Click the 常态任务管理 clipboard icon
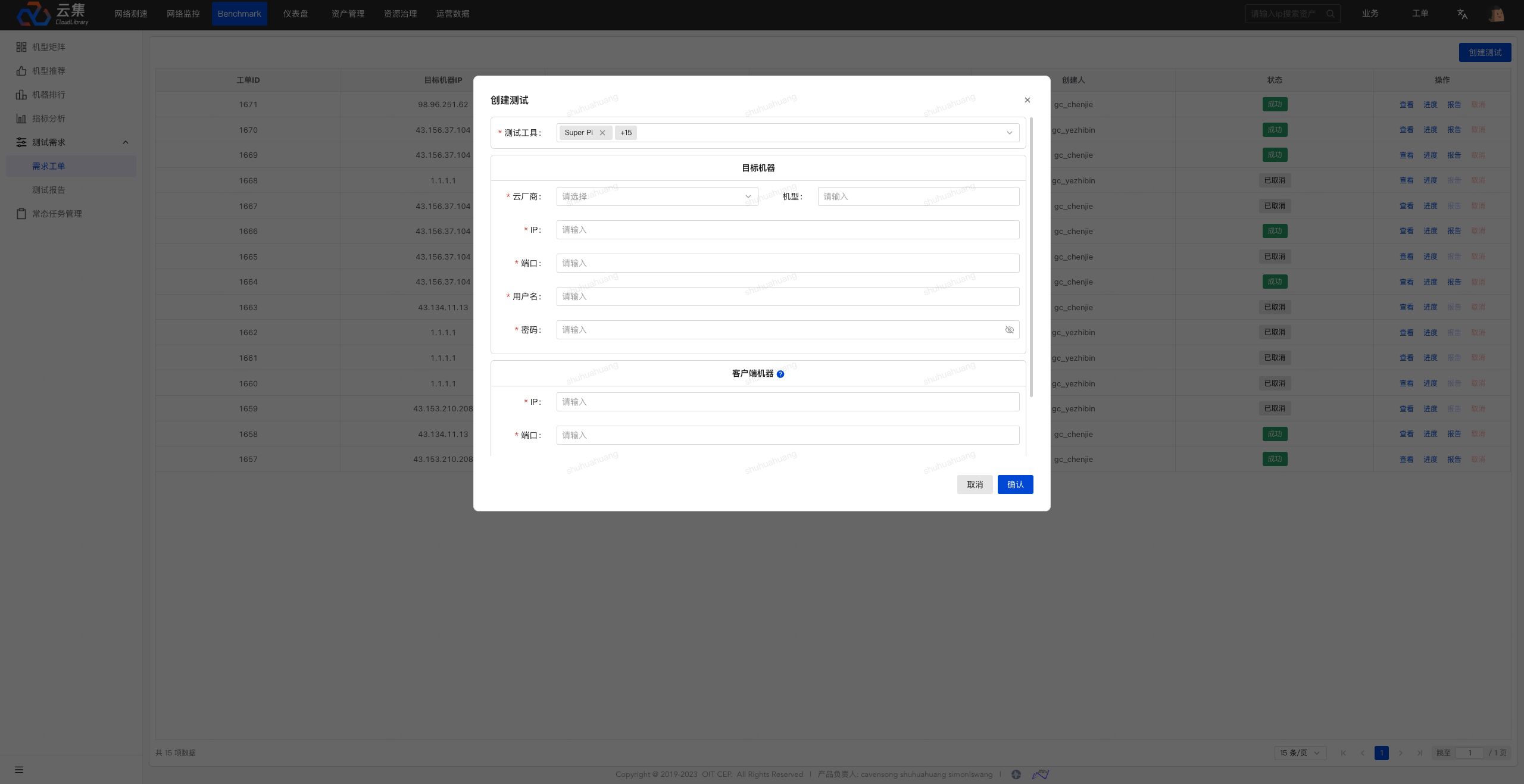The image size is (1524, 784). coord(21,214)
